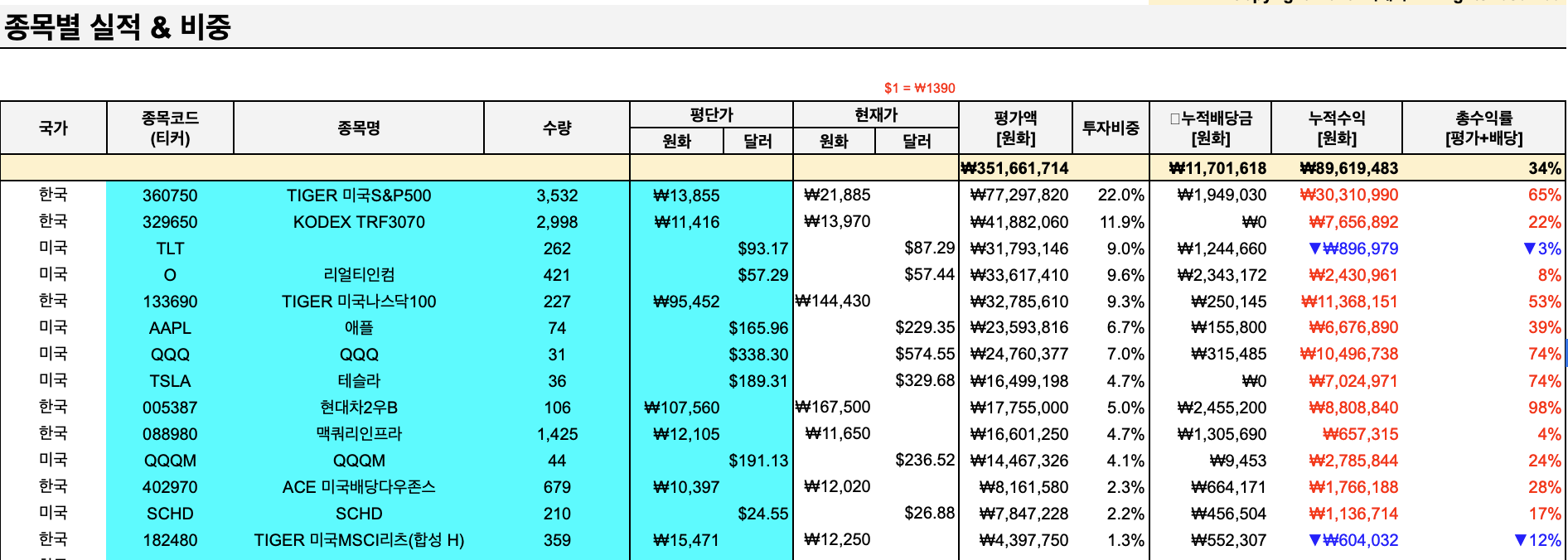Select the 맥쿼리인프라 name cell
1568x560 pixels.
(x=358, y=434)
